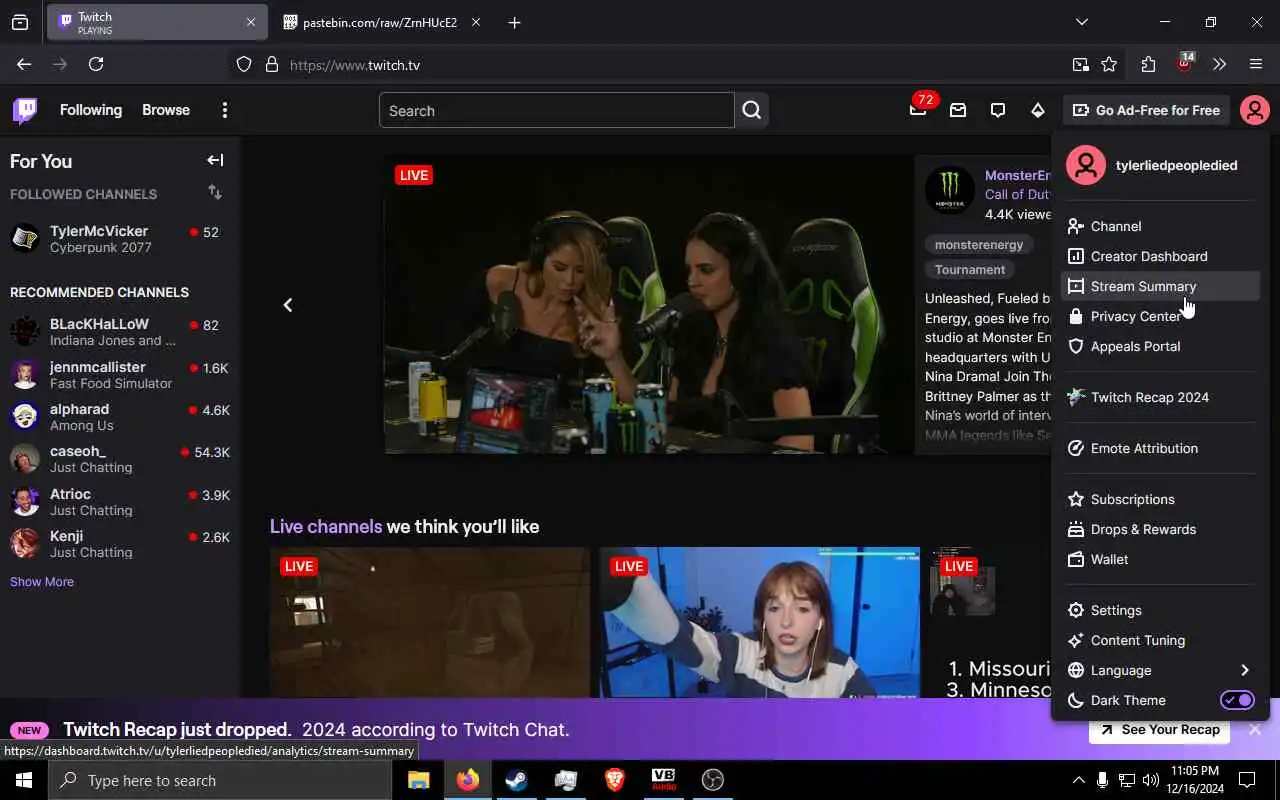Go to the previous carousel stream

click(287, 305)
